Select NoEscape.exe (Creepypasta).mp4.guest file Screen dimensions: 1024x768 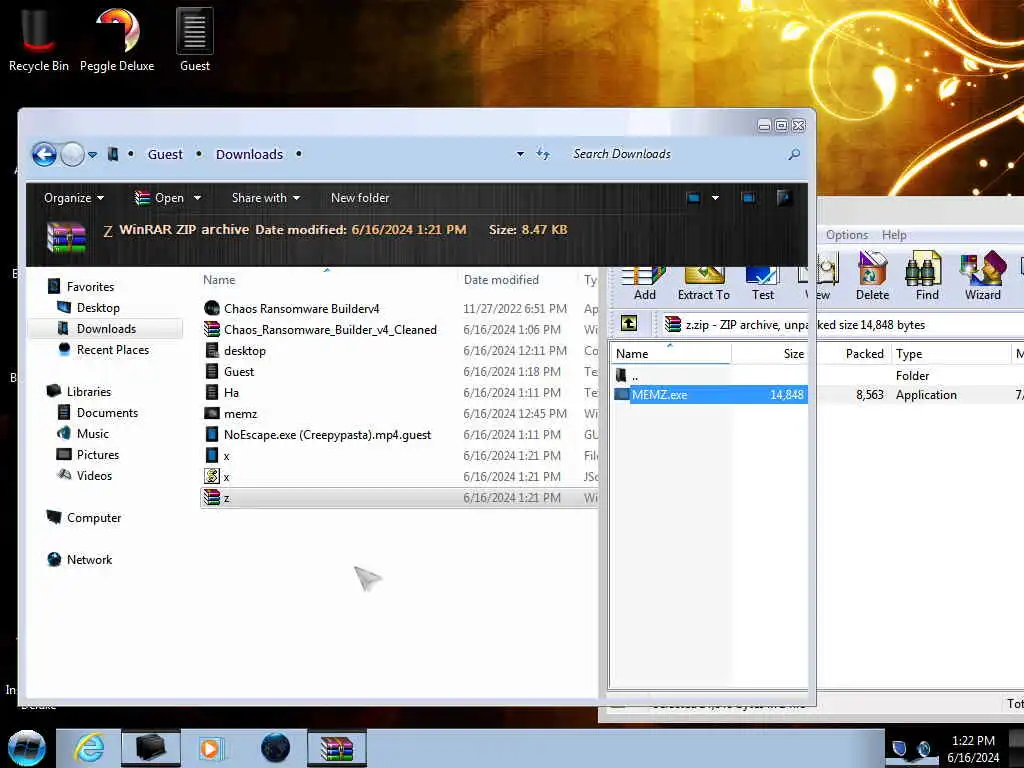click(327, 435)
